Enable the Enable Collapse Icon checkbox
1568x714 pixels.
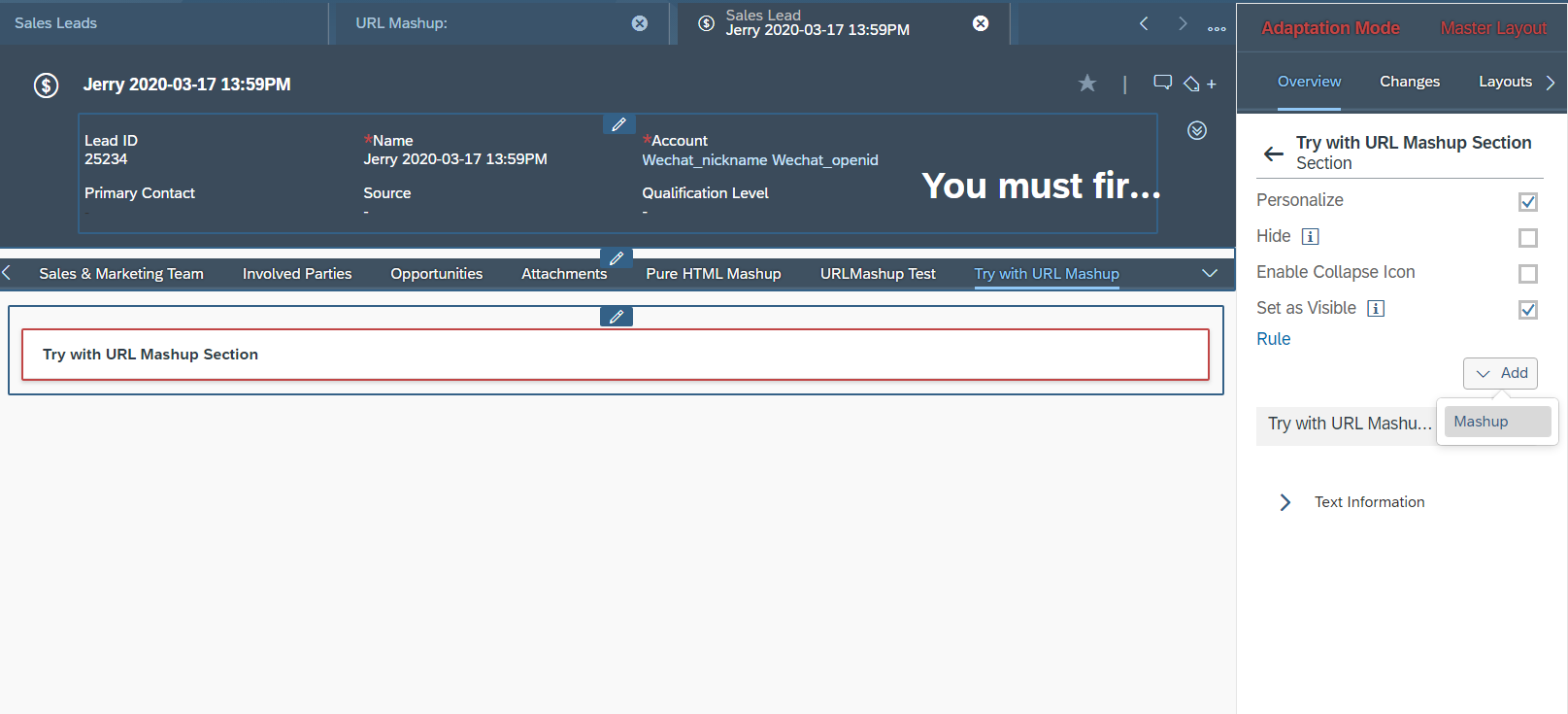tap(1528, 274)
